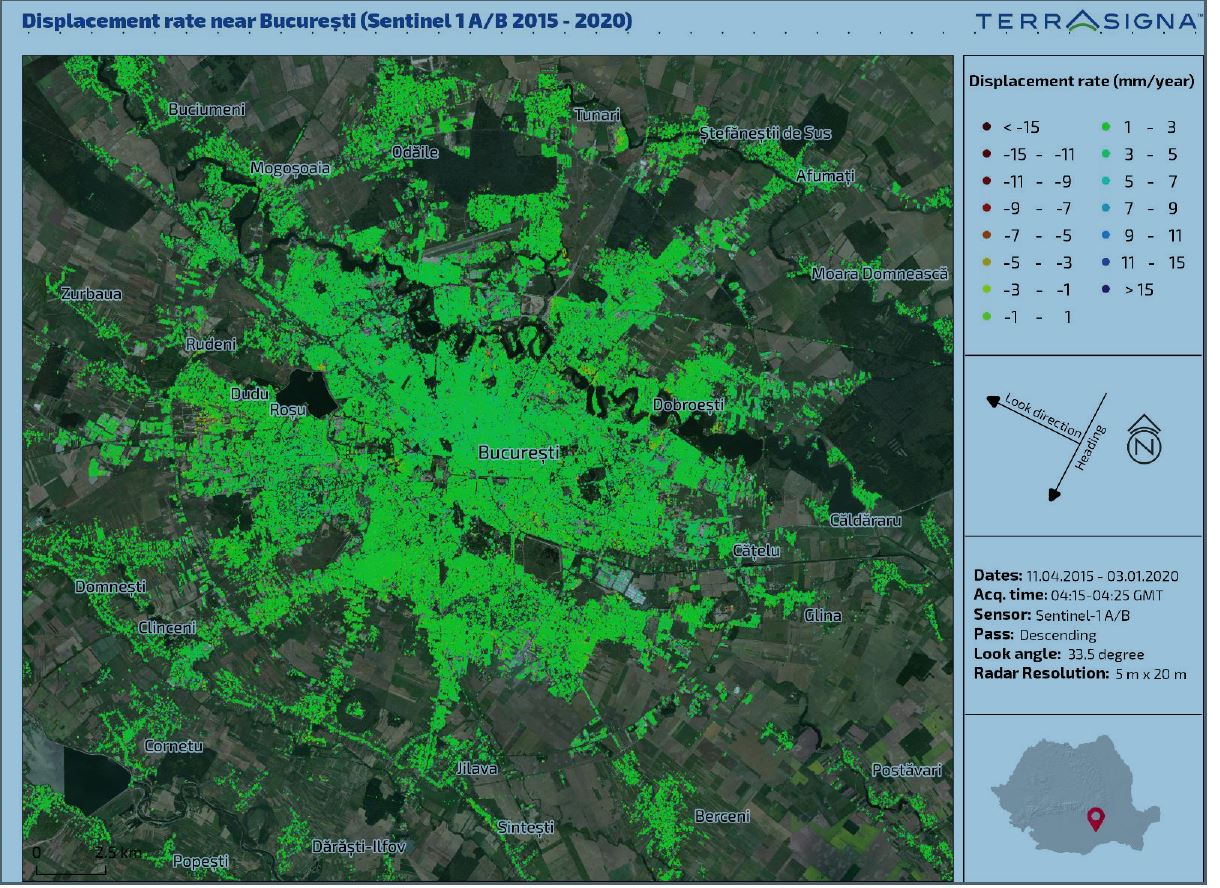Click the '9 - 11' legend swatch dot
Viewport: 1220px width, 888px height.
point(1105,236)
